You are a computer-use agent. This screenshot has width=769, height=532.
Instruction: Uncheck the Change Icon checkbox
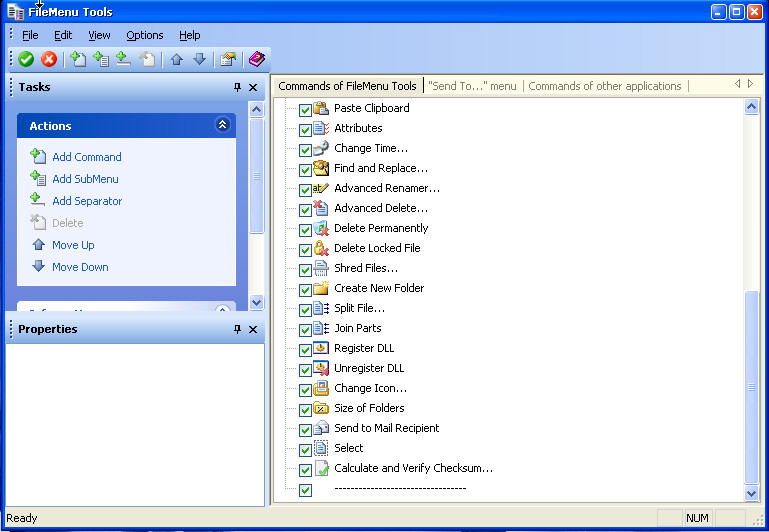[x=305, y=390]
